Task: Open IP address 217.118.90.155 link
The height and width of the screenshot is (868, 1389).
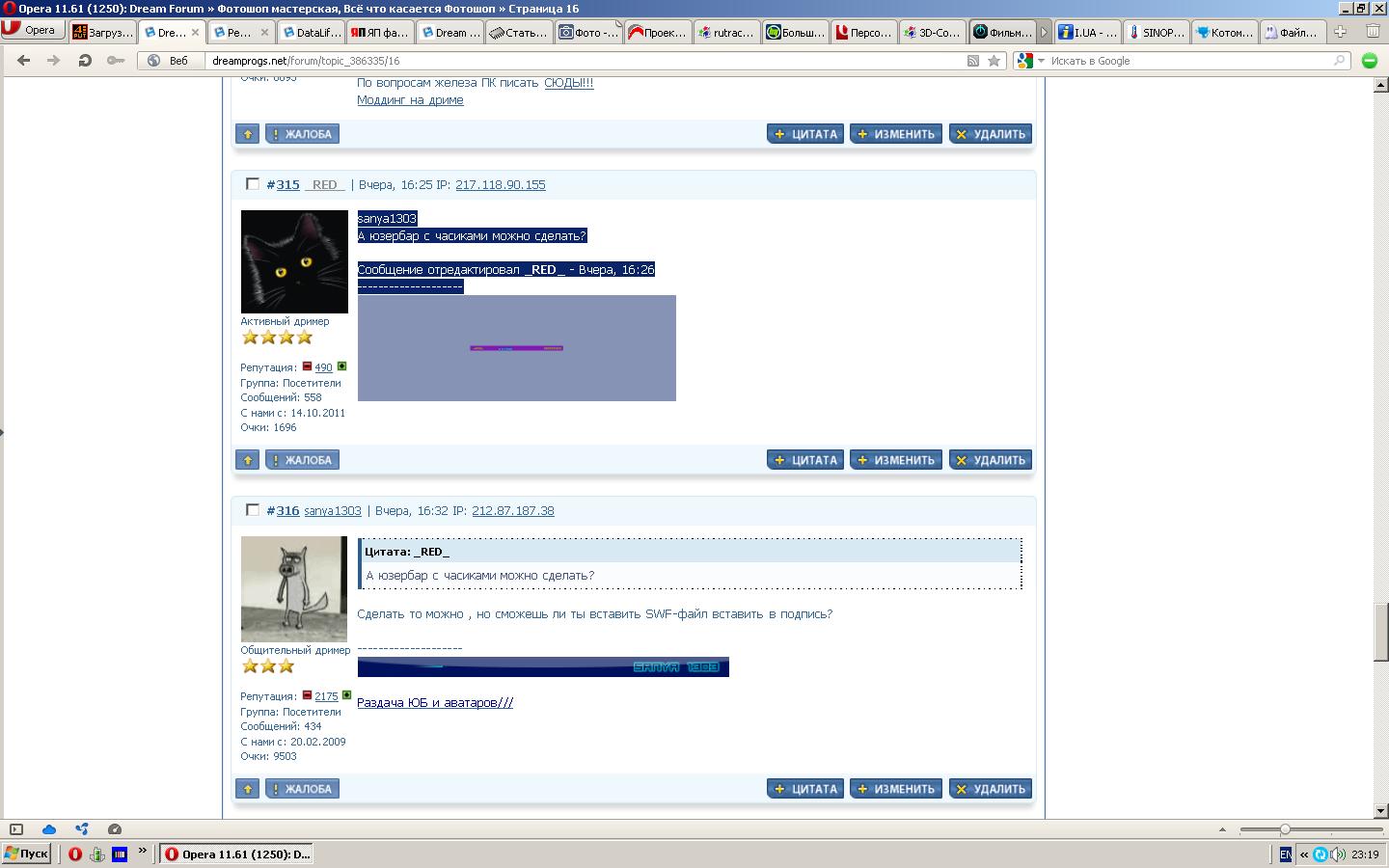Action: 501,184
